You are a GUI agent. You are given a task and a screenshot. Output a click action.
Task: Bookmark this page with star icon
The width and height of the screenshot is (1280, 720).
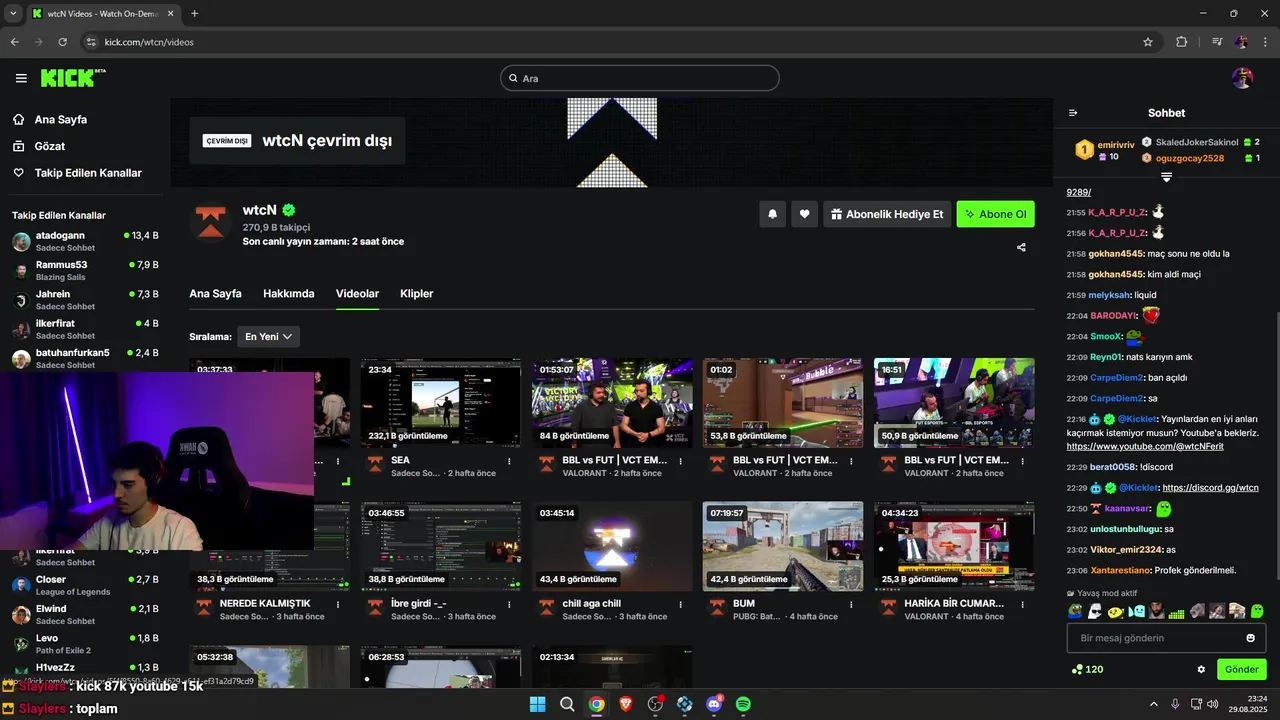pyautogui.click(x=1148, y=42)
